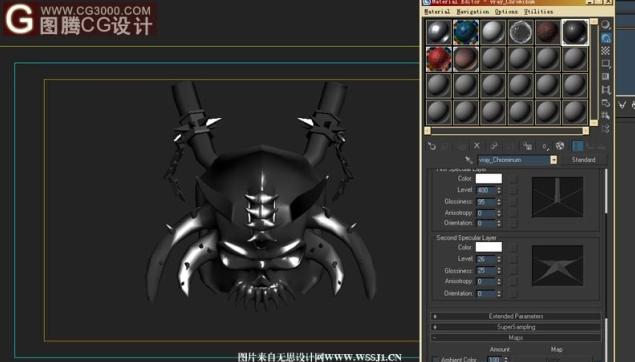Click First Specular Layer Glossiness spinner arrows

tap(499, 201)
